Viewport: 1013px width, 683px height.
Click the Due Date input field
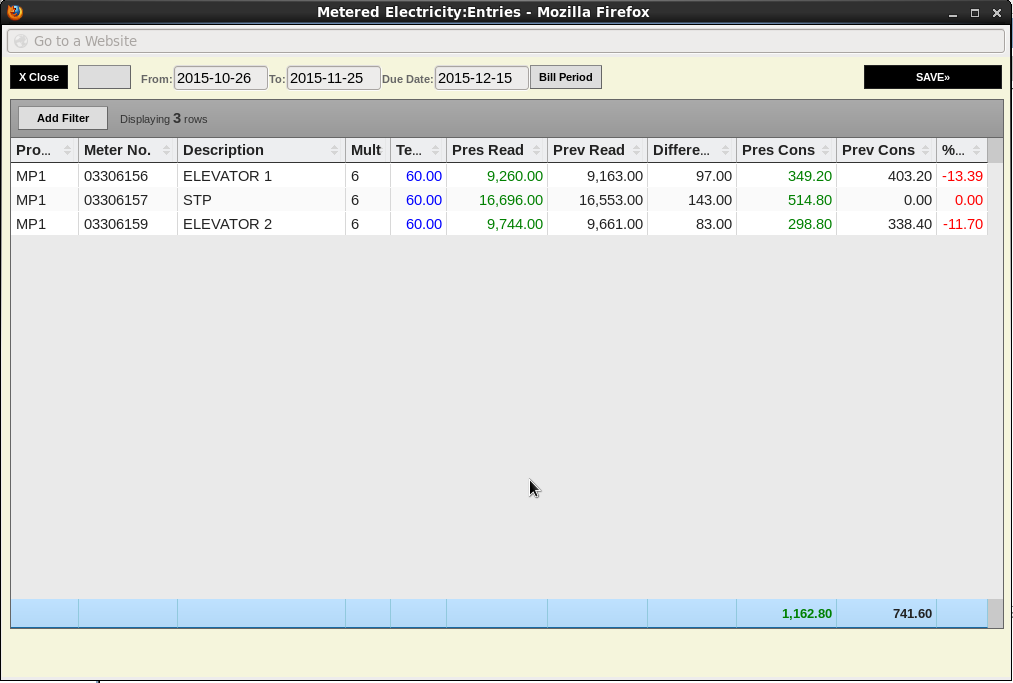click(x=481, y=78)
